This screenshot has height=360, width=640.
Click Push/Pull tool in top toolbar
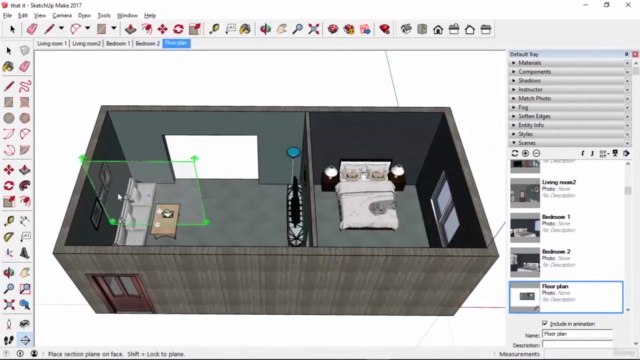(x=131, y=29)
